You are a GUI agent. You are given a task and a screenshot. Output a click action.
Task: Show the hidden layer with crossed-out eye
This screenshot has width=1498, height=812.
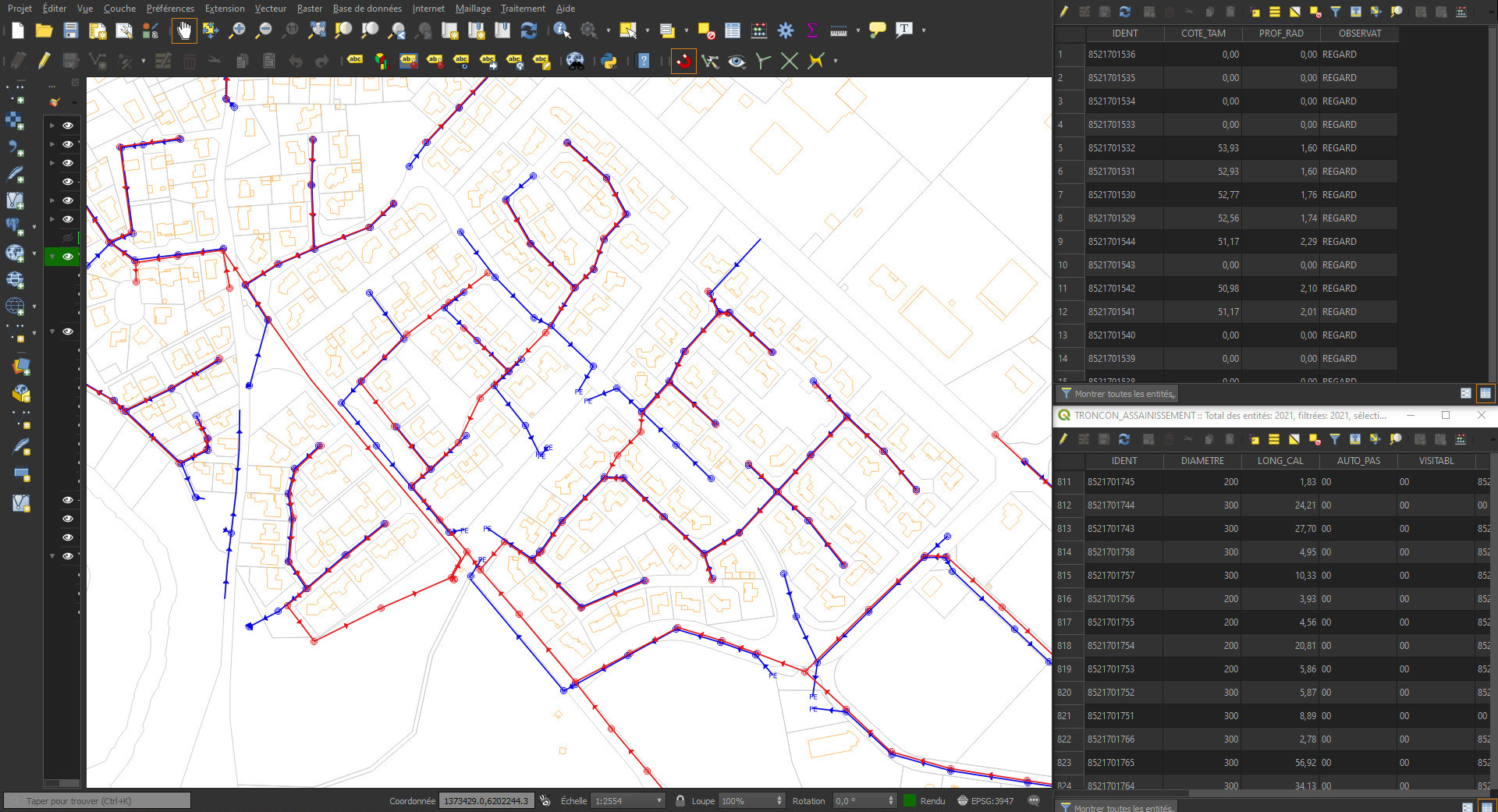point(68,238)
